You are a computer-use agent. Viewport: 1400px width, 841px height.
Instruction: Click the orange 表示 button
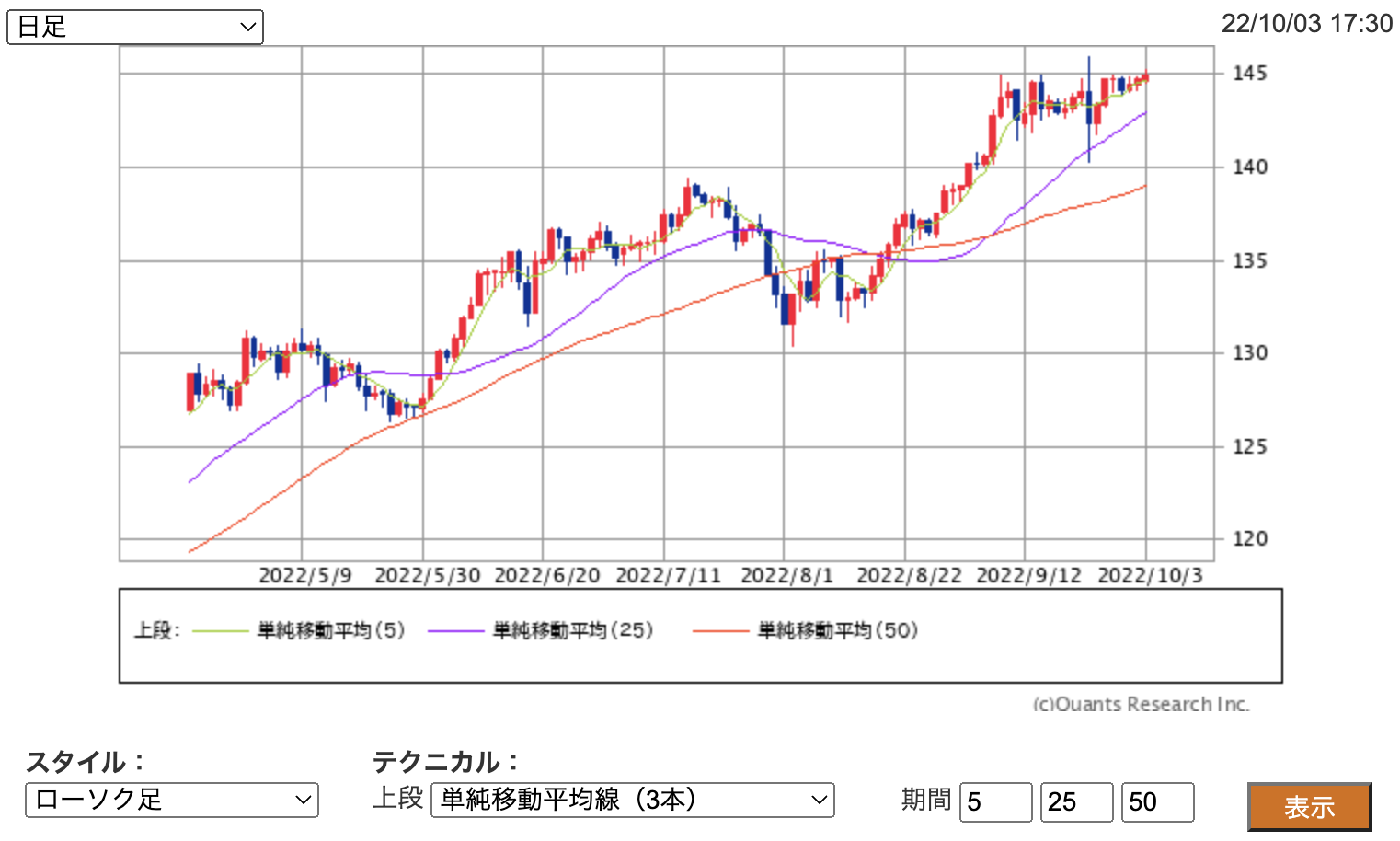1310,807
